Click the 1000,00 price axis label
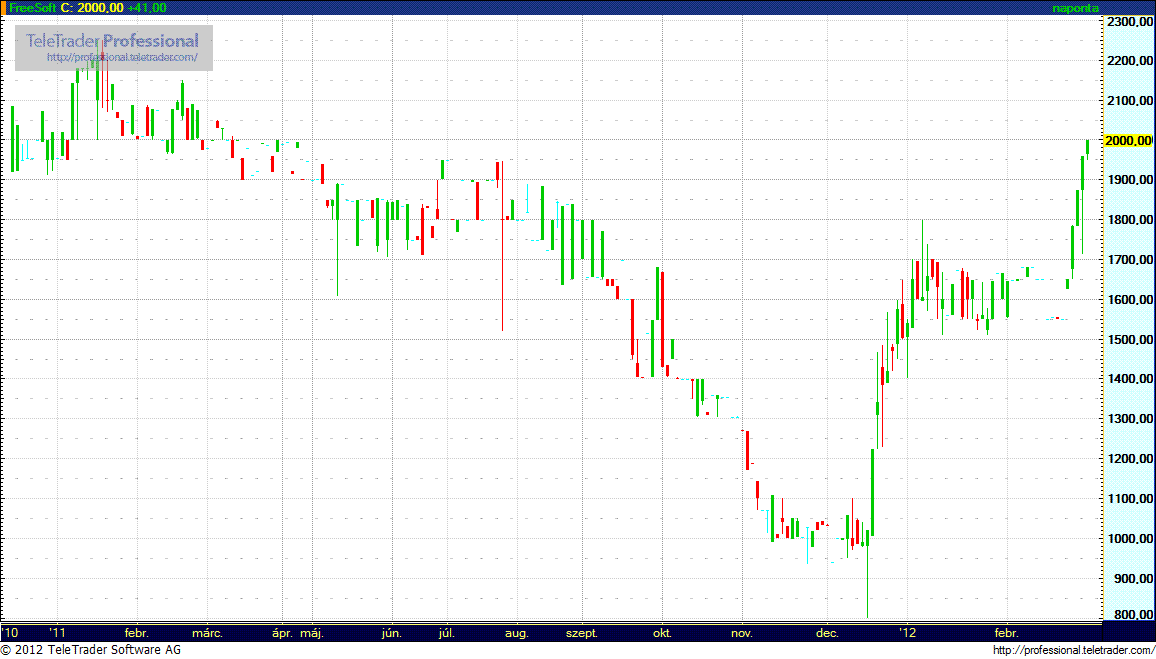This screenshot has height=659, width=1156. click(1131, 539)
